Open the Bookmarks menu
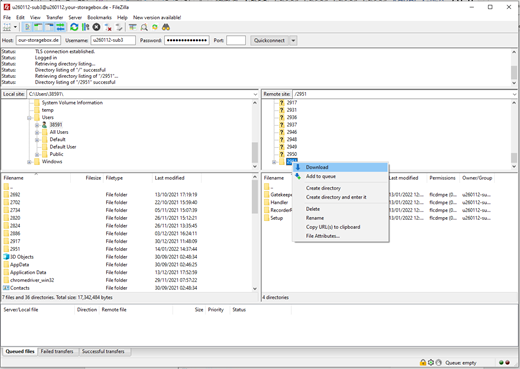Viewport: 520px width, 369px height. coord(99,17)
